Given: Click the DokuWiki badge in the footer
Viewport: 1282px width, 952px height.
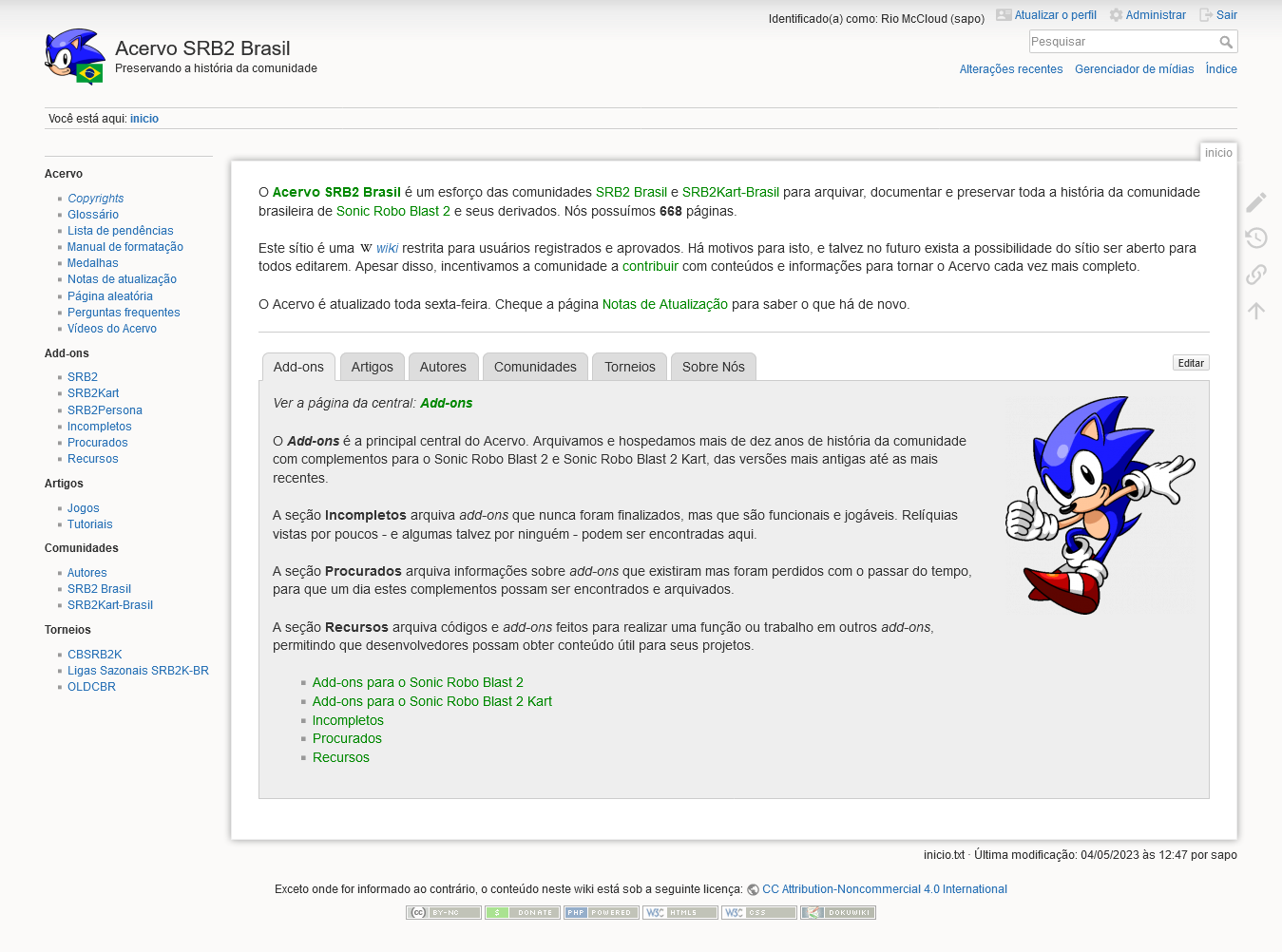Looking at the screenshot, I should click(x=838, y=912).
